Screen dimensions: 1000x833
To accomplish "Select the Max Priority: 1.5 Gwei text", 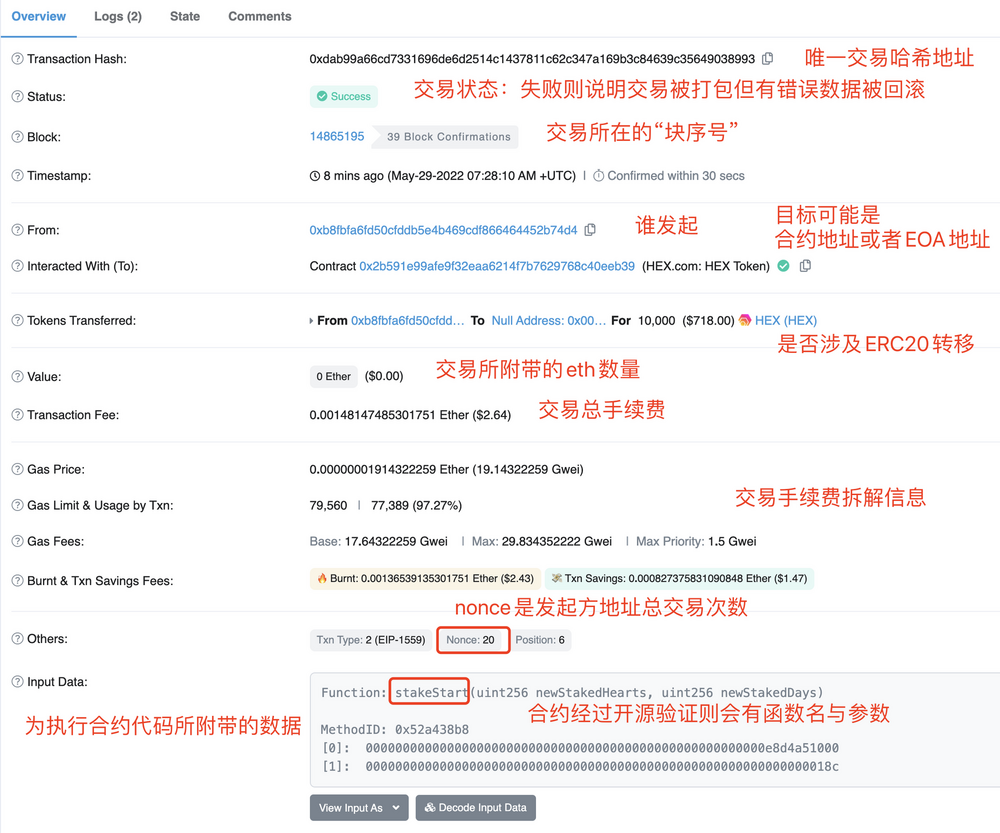I will click(x=696, y=541).
